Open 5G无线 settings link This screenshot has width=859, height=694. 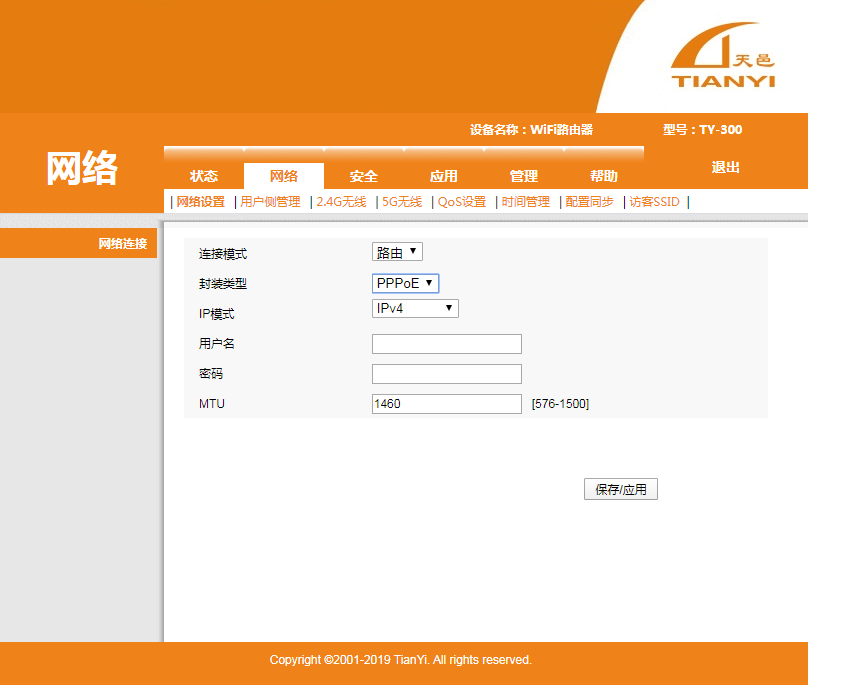coord(402,202)
